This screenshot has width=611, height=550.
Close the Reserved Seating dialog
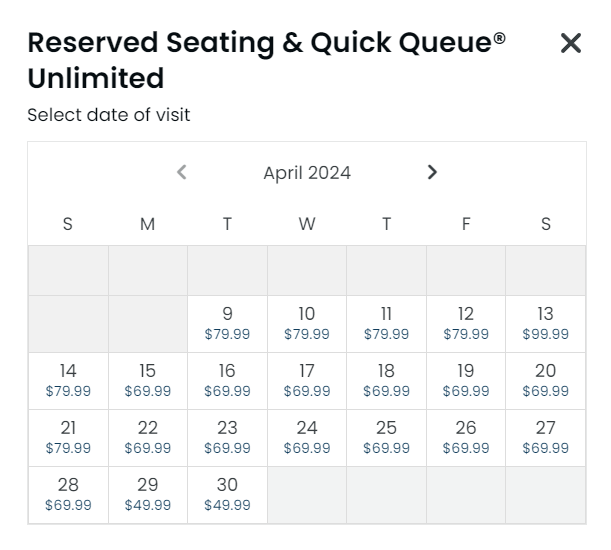click(x=570, y=43)
